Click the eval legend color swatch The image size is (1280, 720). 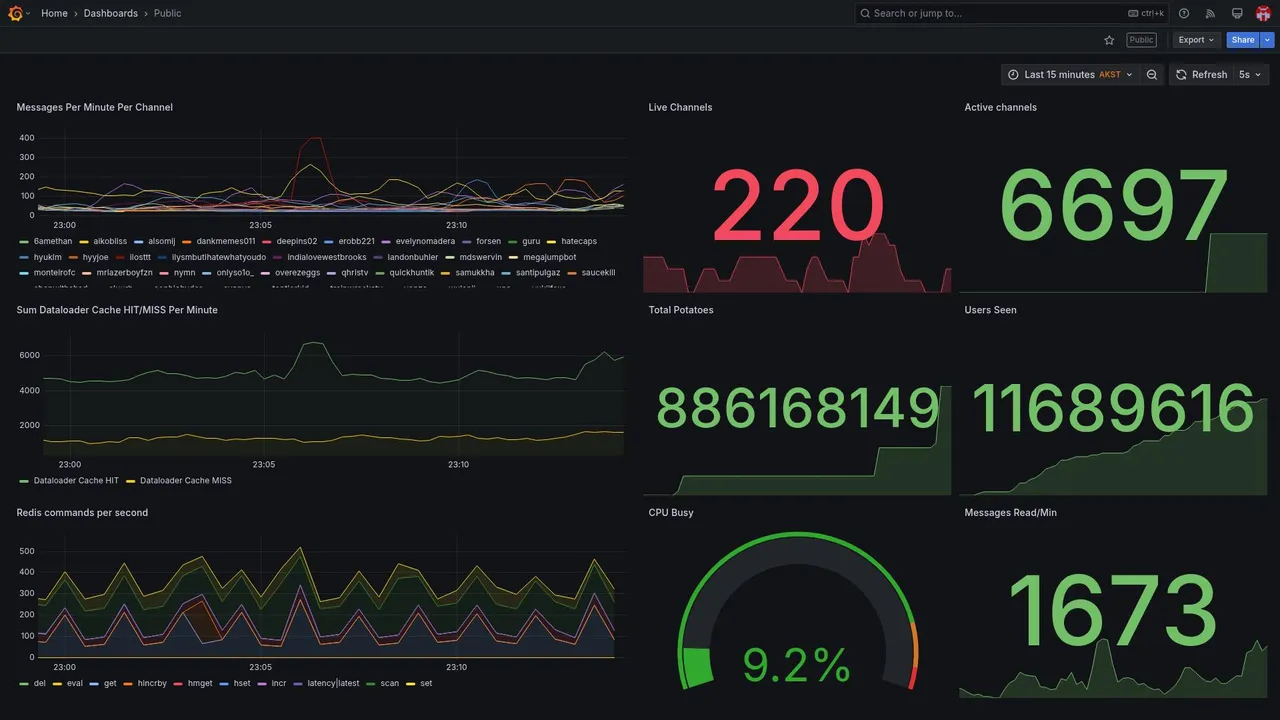[x=57, y=683]
